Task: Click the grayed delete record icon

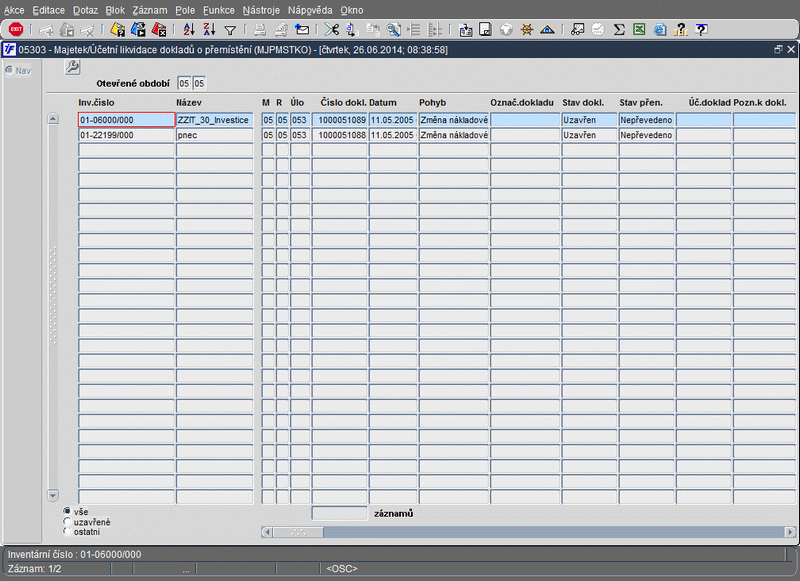Action: coord(87,31)
